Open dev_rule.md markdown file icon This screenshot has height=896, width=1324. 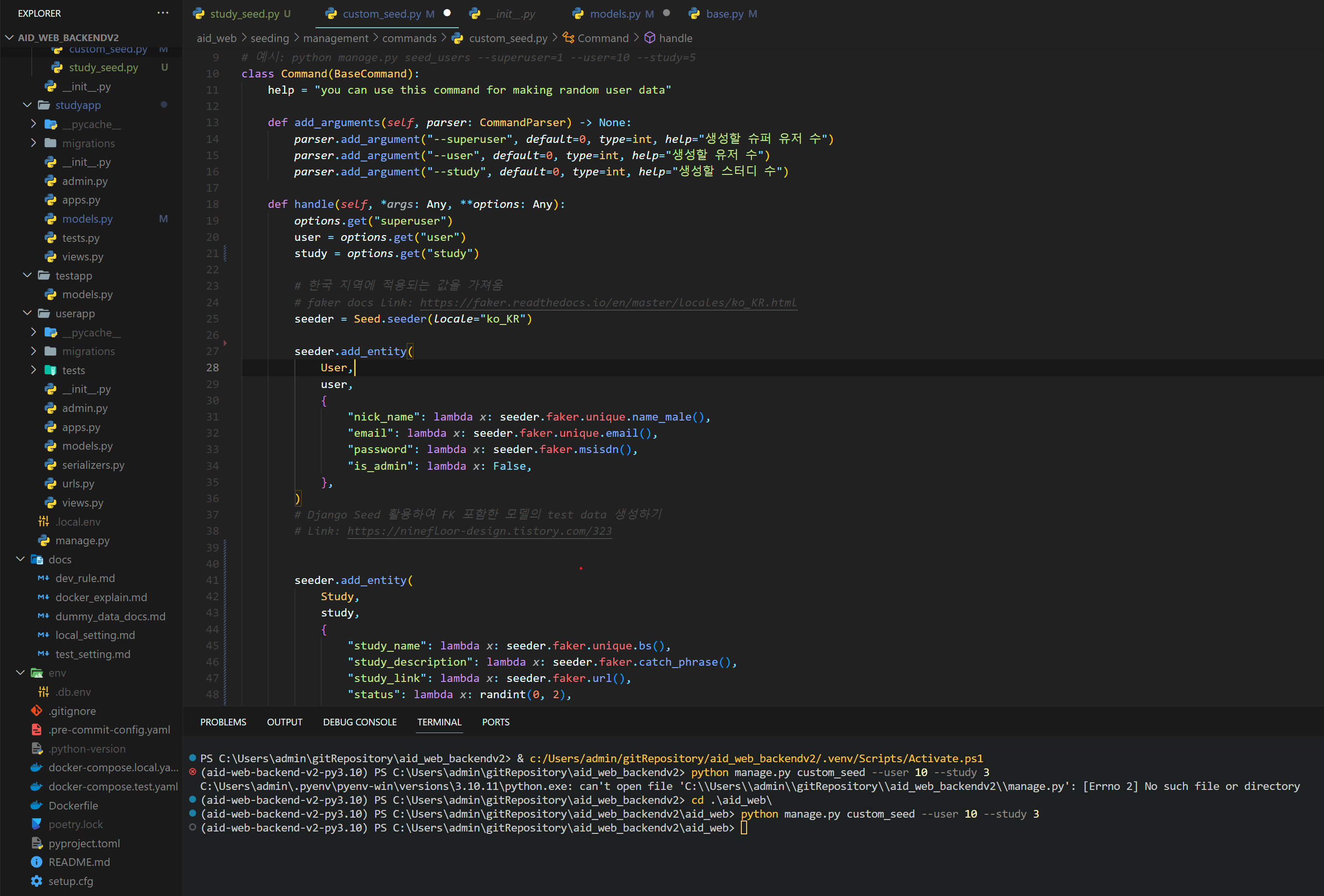point(44,578)
